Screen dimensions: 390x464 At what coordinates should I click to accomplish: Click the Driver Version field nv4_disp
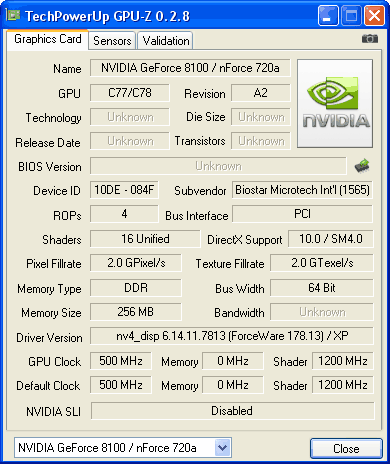click(x=232, y=336)
